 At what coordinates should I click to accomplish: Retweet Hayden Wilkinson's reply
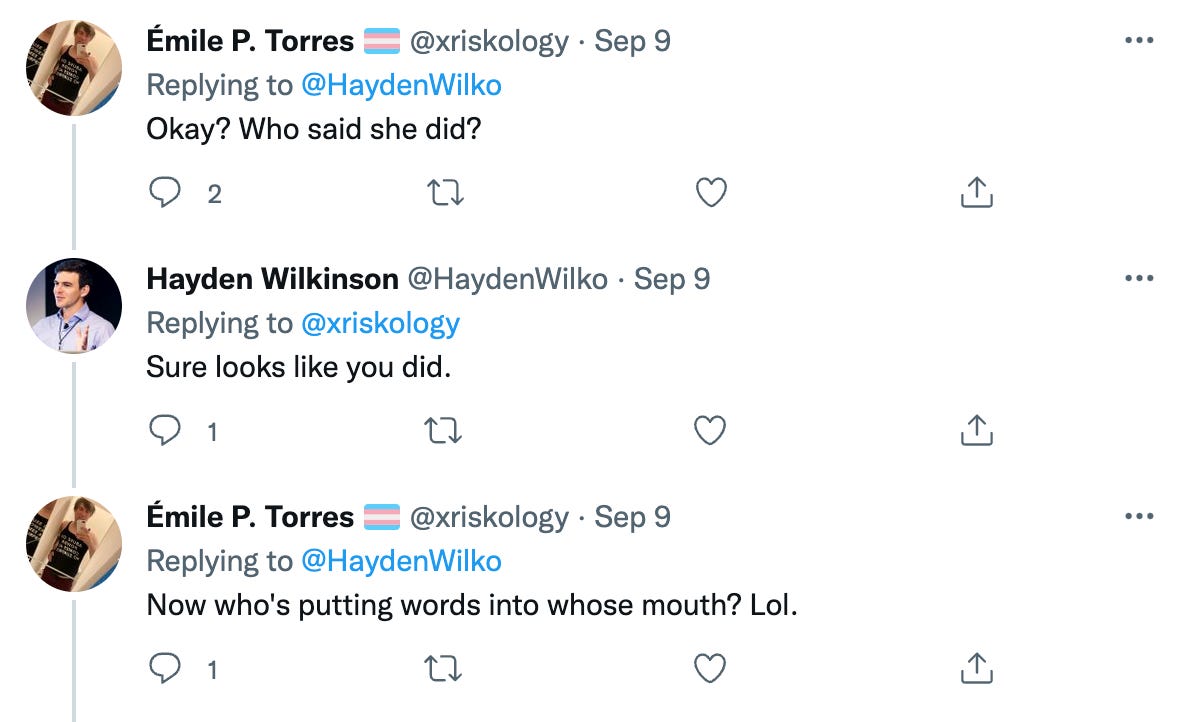tap(443, 430)
